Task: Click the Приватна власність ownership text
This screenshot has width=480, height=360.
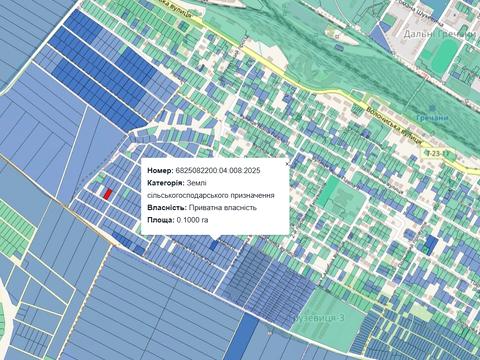Action: pos(222,208)
